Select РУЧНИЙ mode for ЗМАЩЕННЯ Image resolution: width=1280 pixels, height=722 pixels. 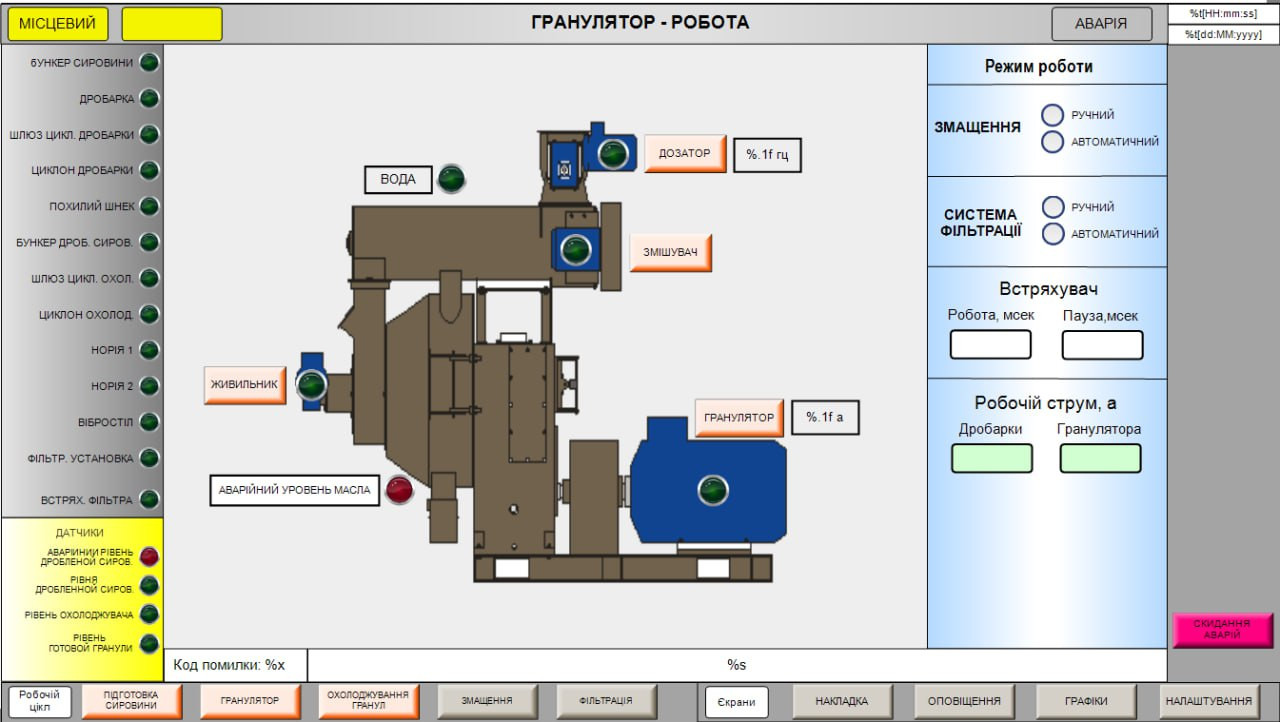[x=1052, y=115]
